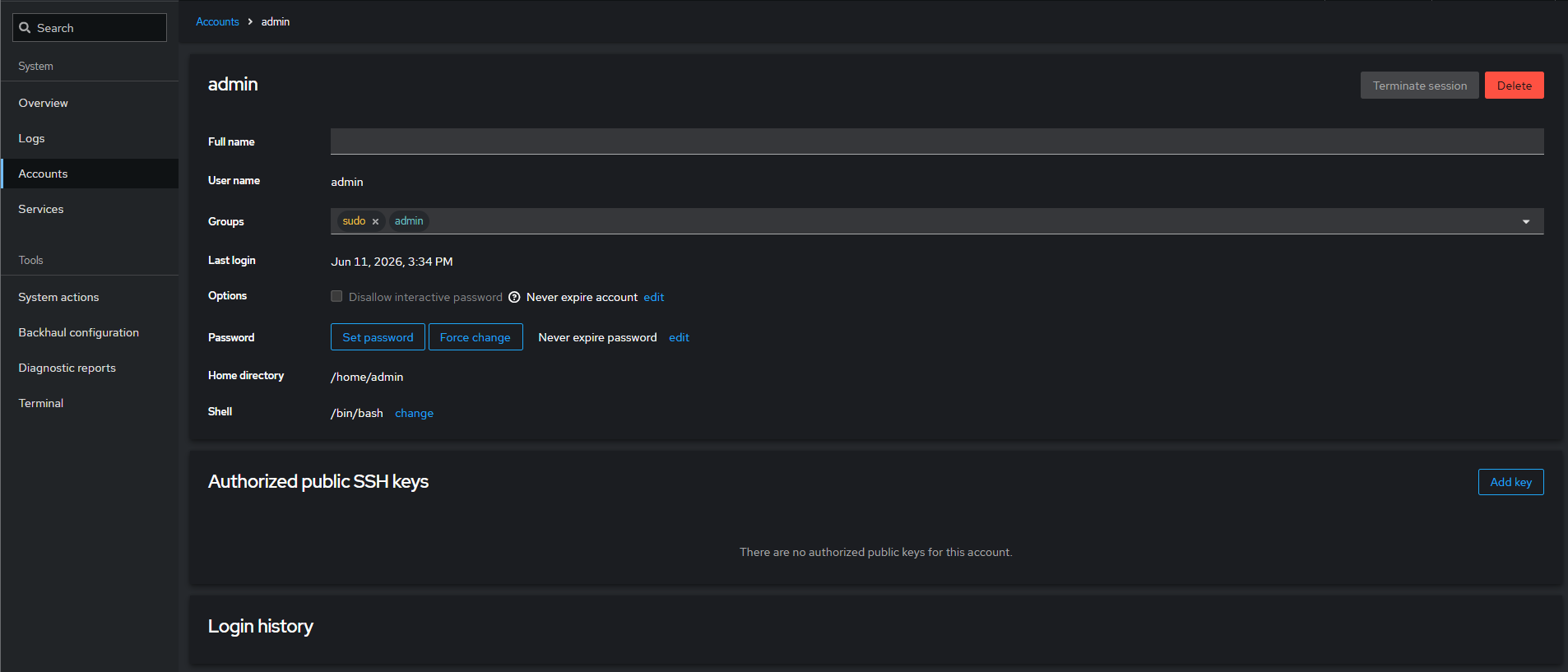Open help icon beside Disallow interactive password
Image resolution: width=1568 pixels, height=672 pixels.
click(x=514, y=297)
